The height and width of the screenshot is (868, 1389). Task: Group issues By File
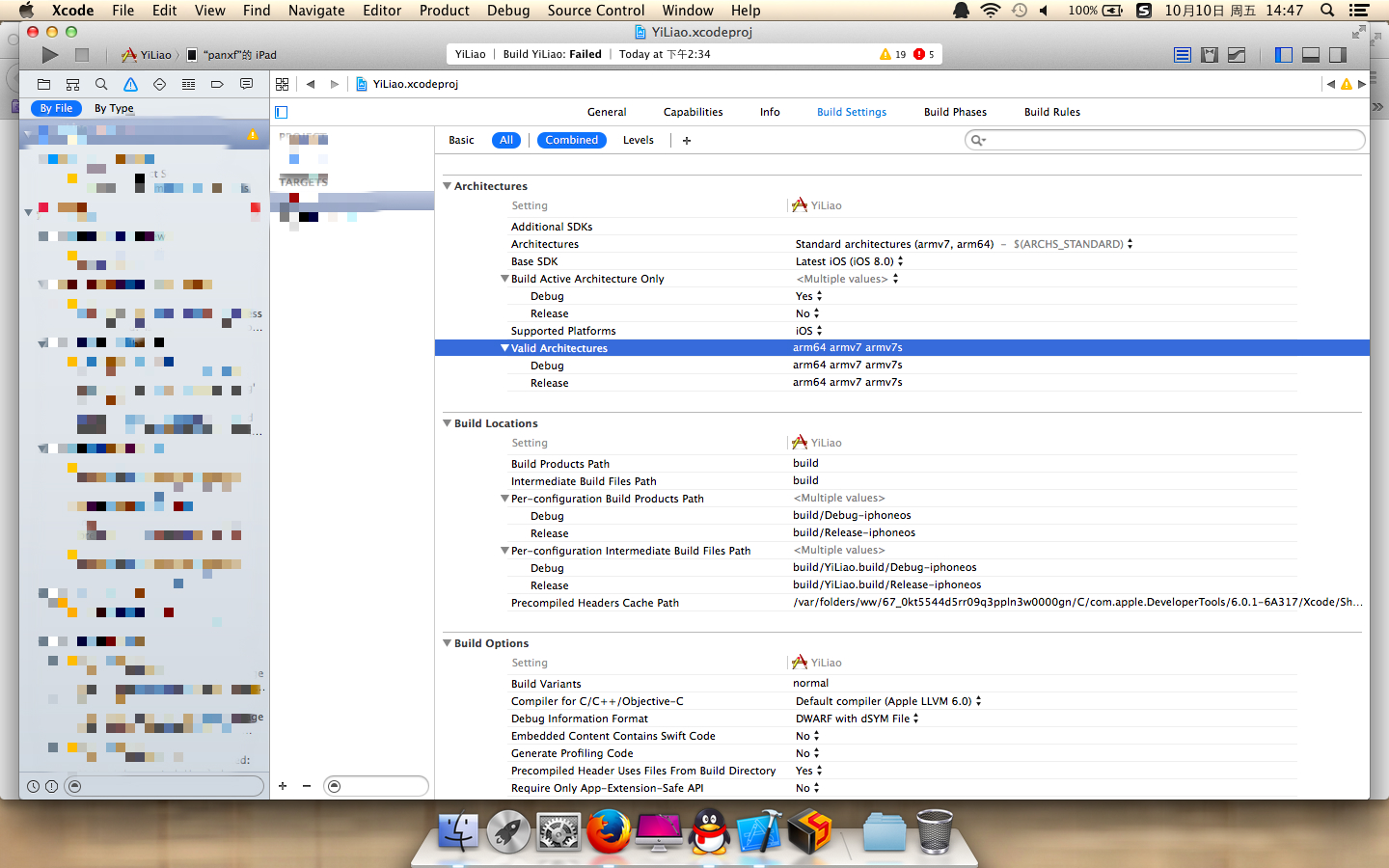click(56, 108)
